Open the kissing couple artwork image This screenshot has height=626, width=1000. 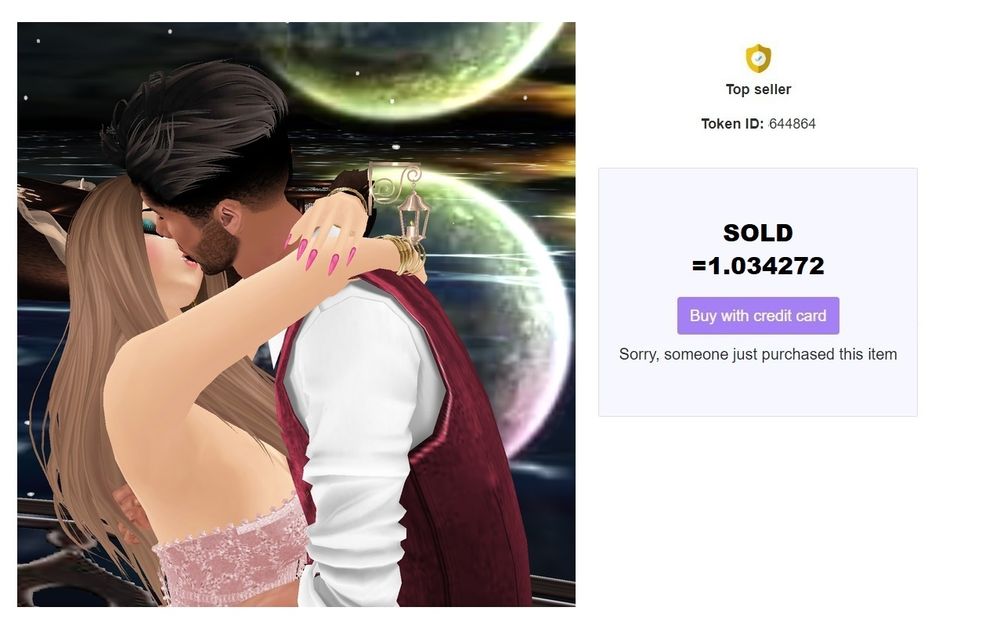pos(296,314)
